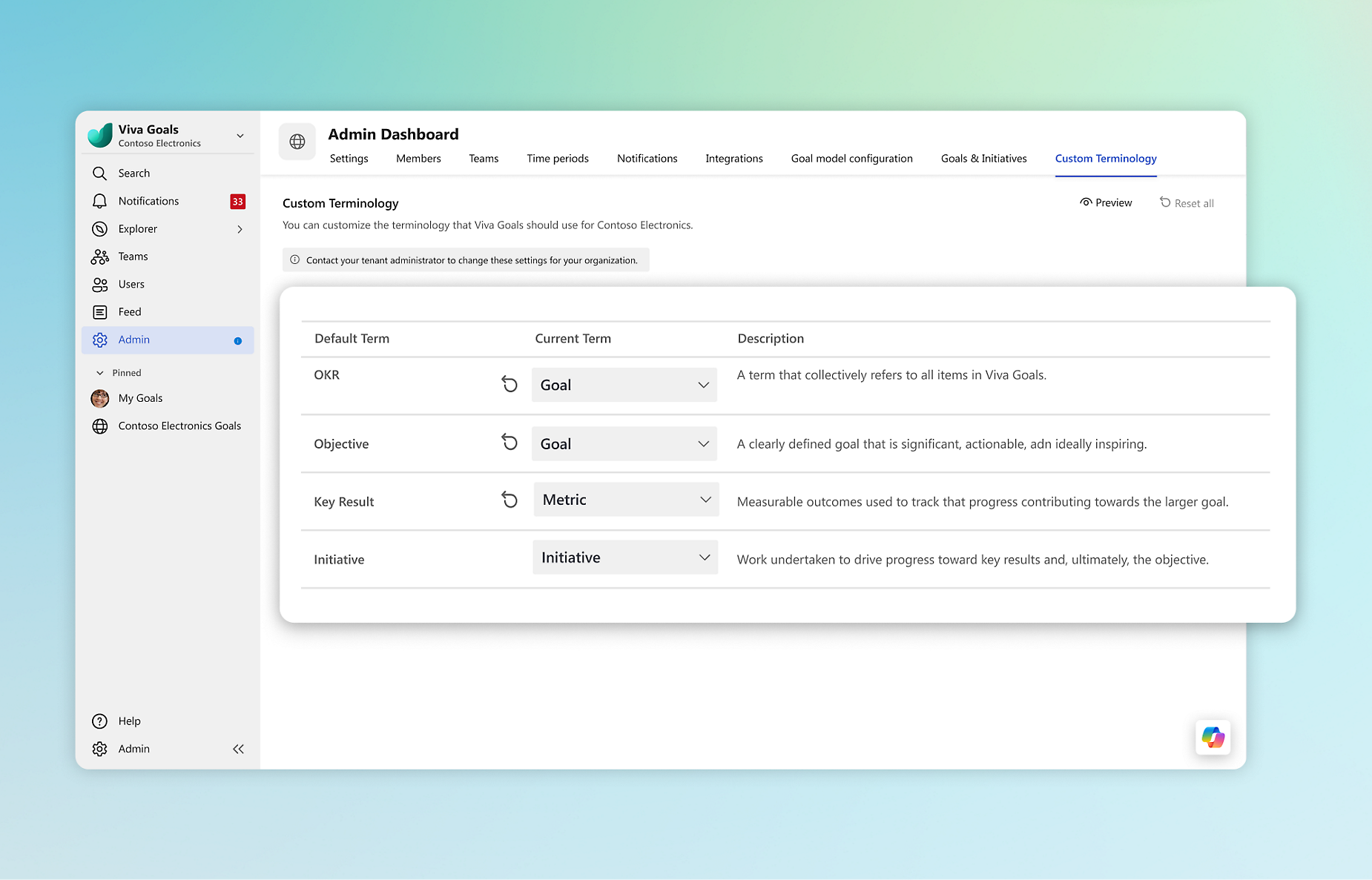Open My Goals avatar

coord(99,398)
